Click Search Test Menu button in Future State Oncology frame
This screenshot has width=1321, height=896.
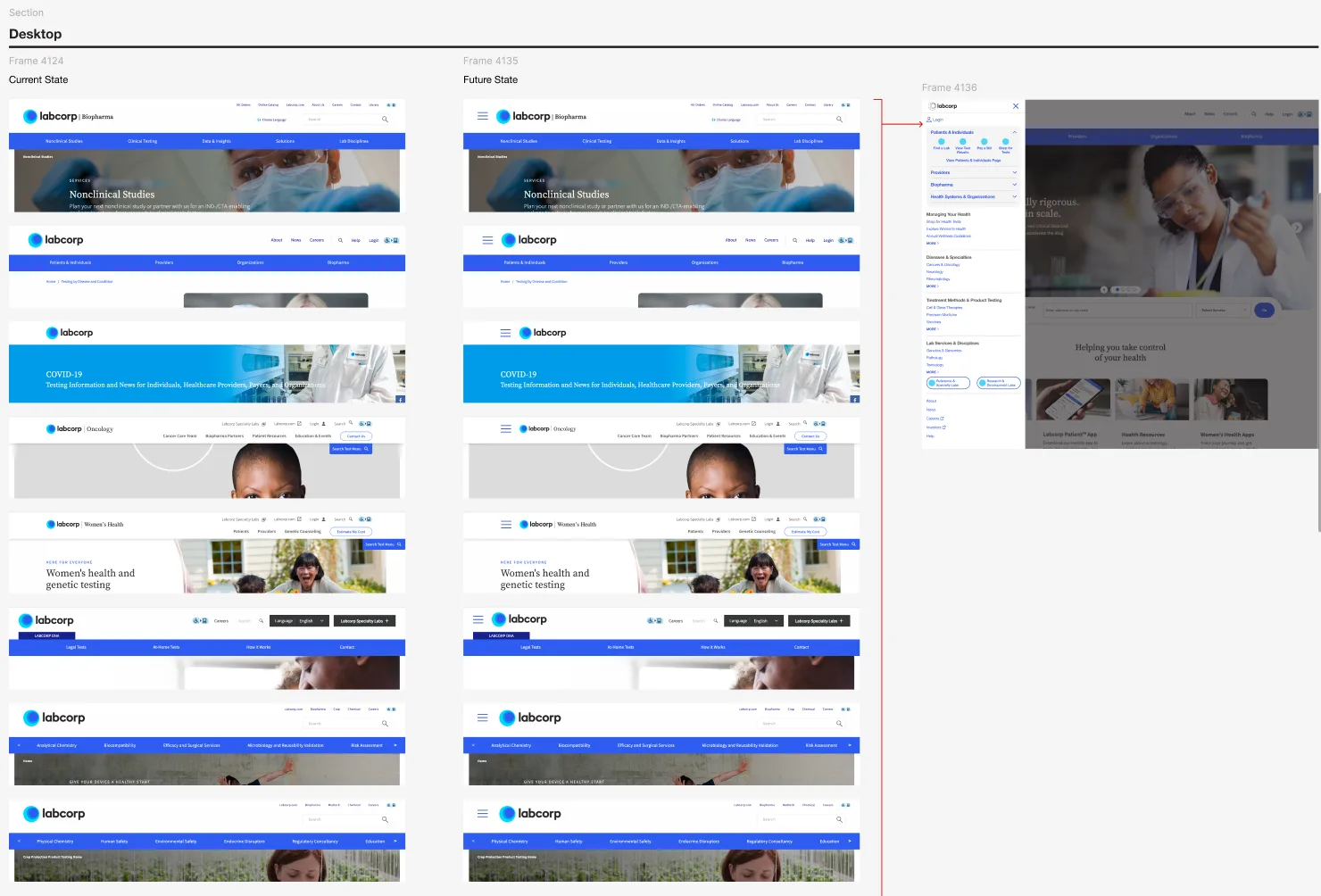[805, 449]
